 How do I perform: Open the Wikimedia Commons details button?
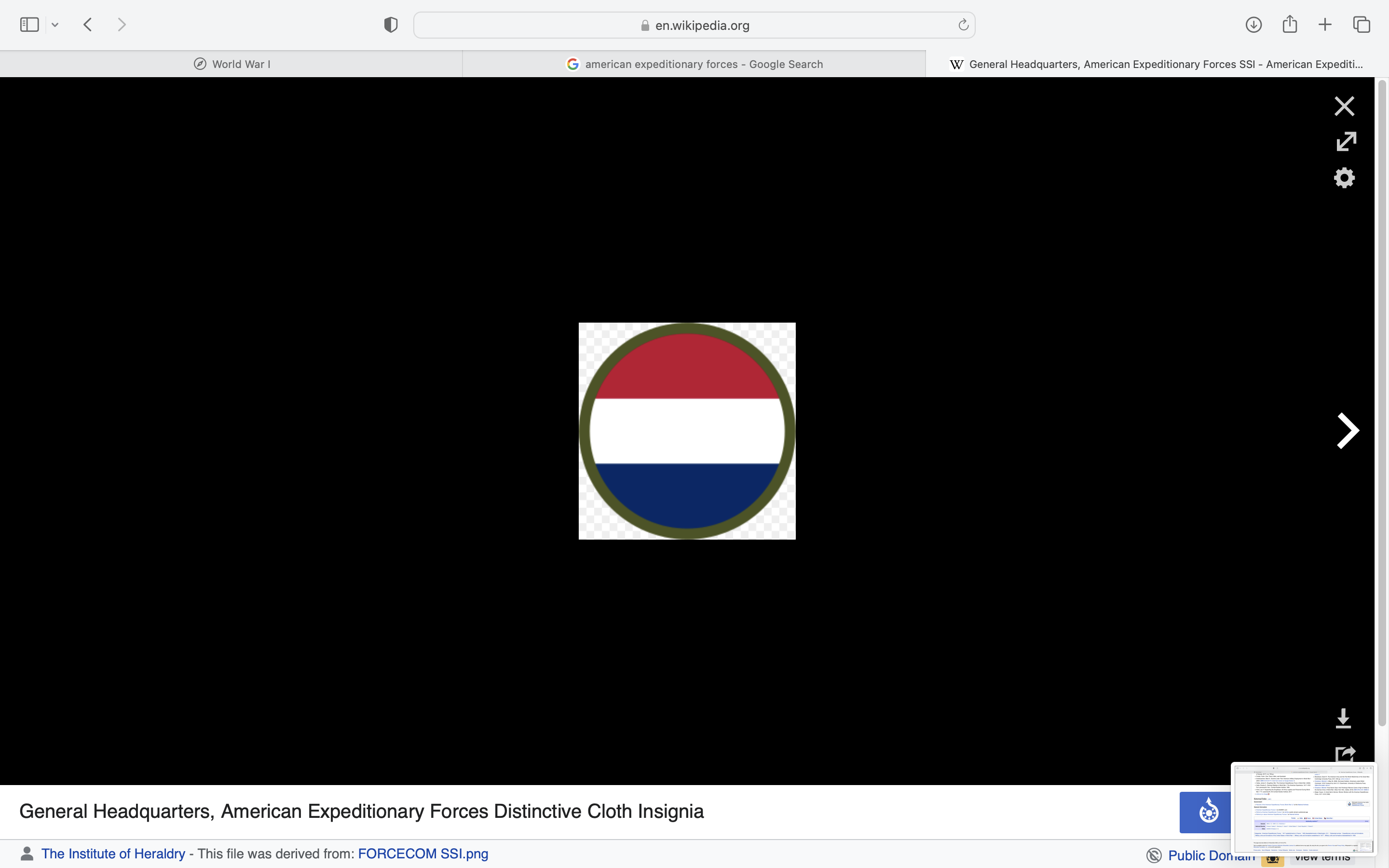tap(1207, 812)
